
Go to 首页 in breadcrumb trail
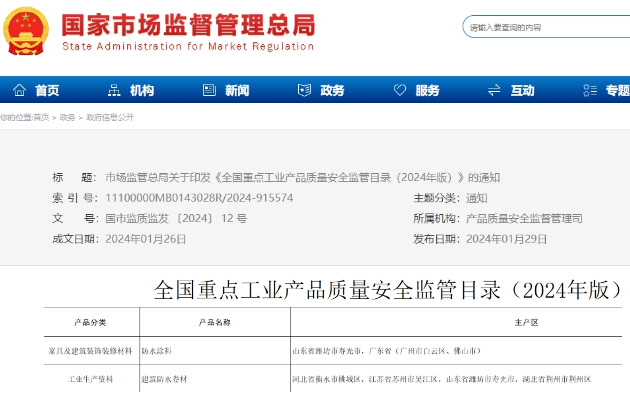(x=41, y=117)
